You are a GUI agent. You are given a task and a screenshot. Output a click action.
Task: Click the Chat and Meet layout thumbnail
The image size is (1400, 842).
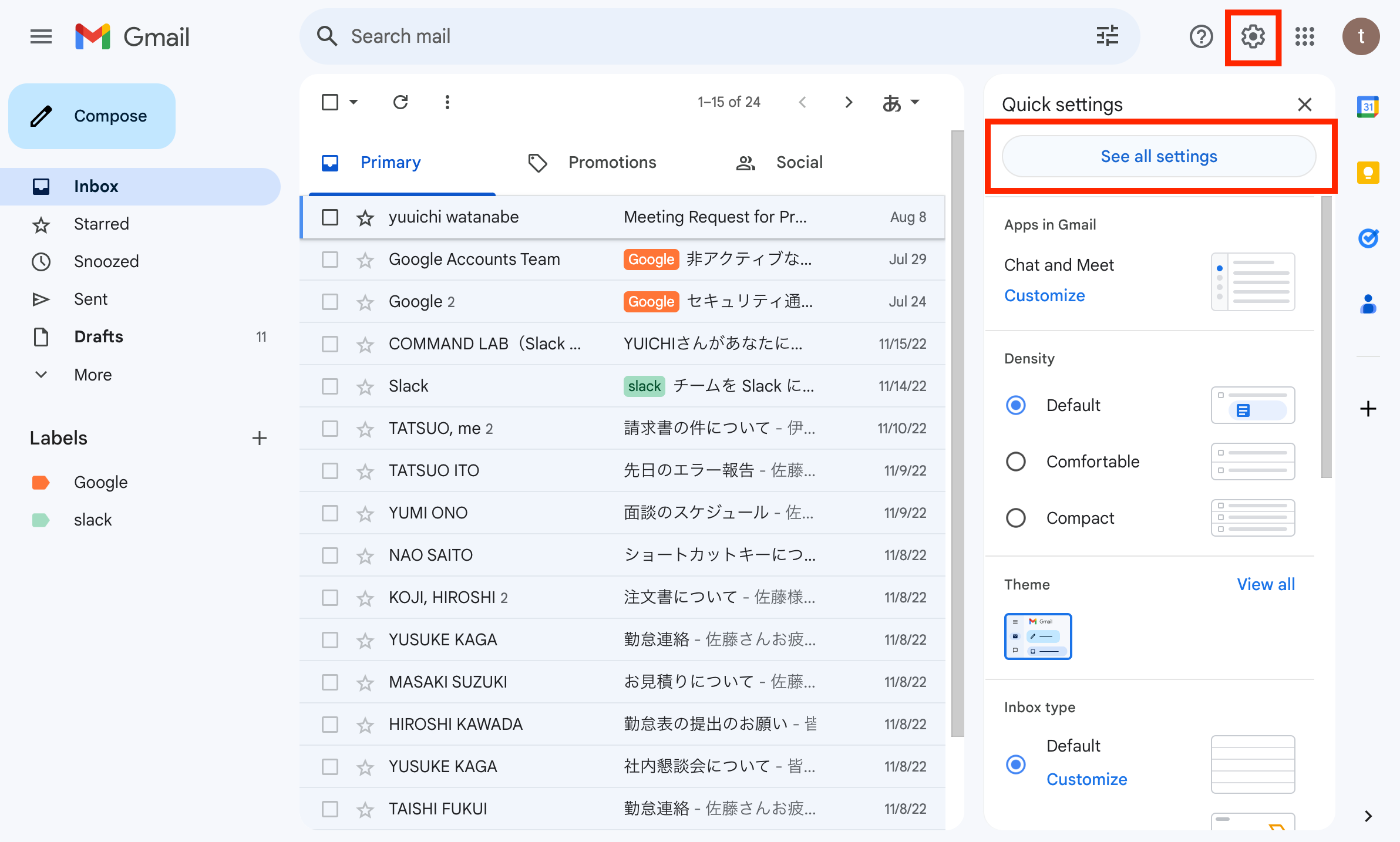[x=1253, y=282]
